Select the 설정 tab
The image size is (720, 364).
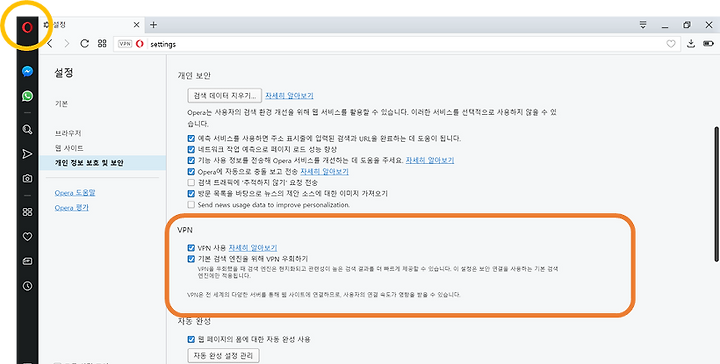click(x=92, y=25)
